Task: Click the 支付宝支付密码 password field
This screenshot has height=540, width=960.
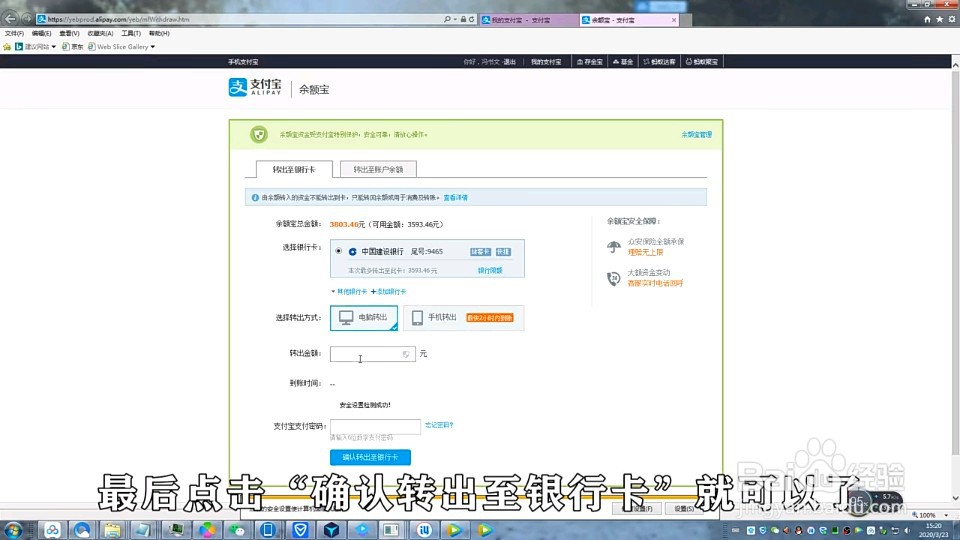Action: click(375, 426)
